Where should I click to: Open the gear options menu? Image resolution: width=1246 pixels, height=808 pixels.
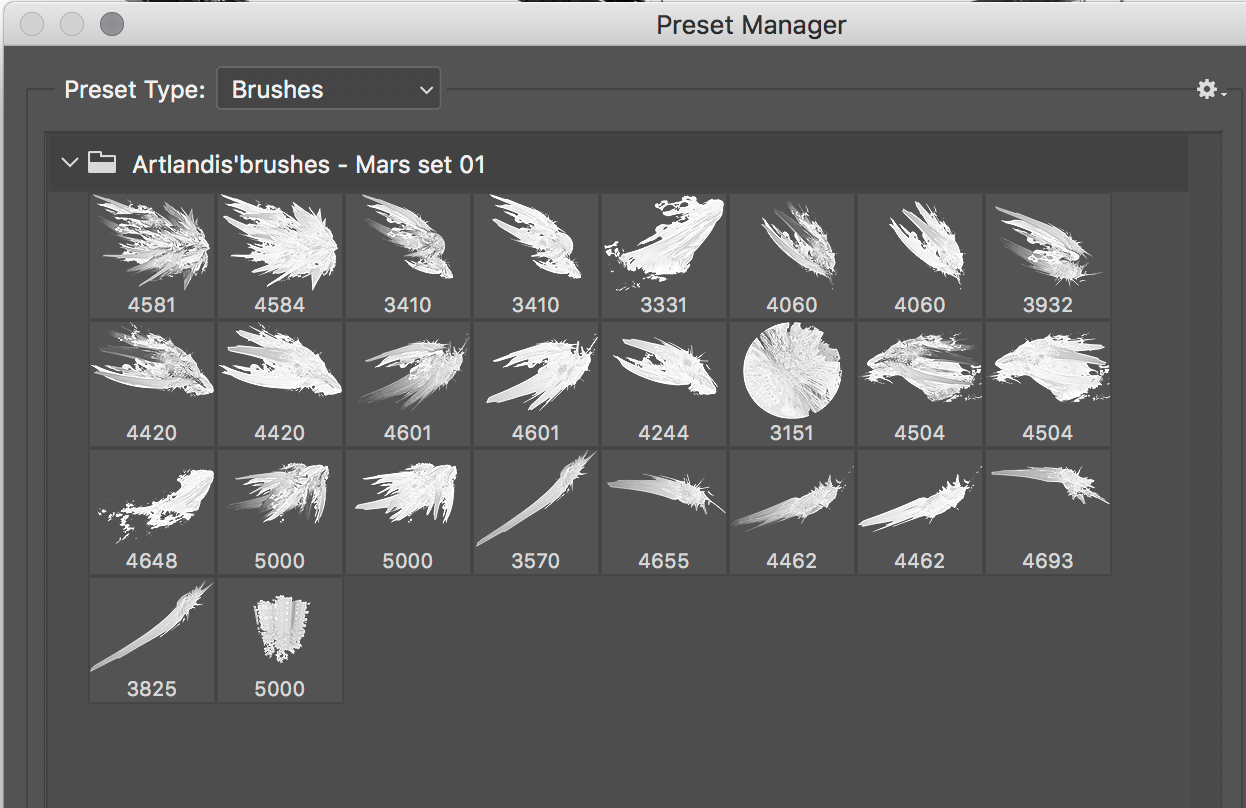pos(1211,89)
